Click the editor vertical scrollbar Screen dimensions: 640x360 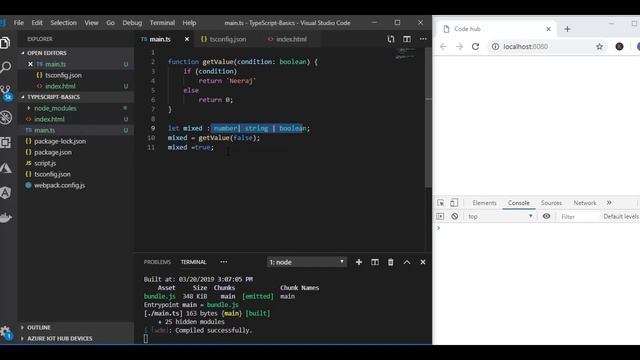tap(428, 118)
